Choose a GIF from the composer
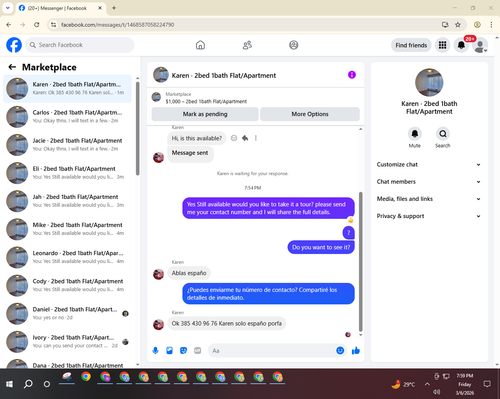This screenshot has height=399, width=500. [x=198, y=350]
